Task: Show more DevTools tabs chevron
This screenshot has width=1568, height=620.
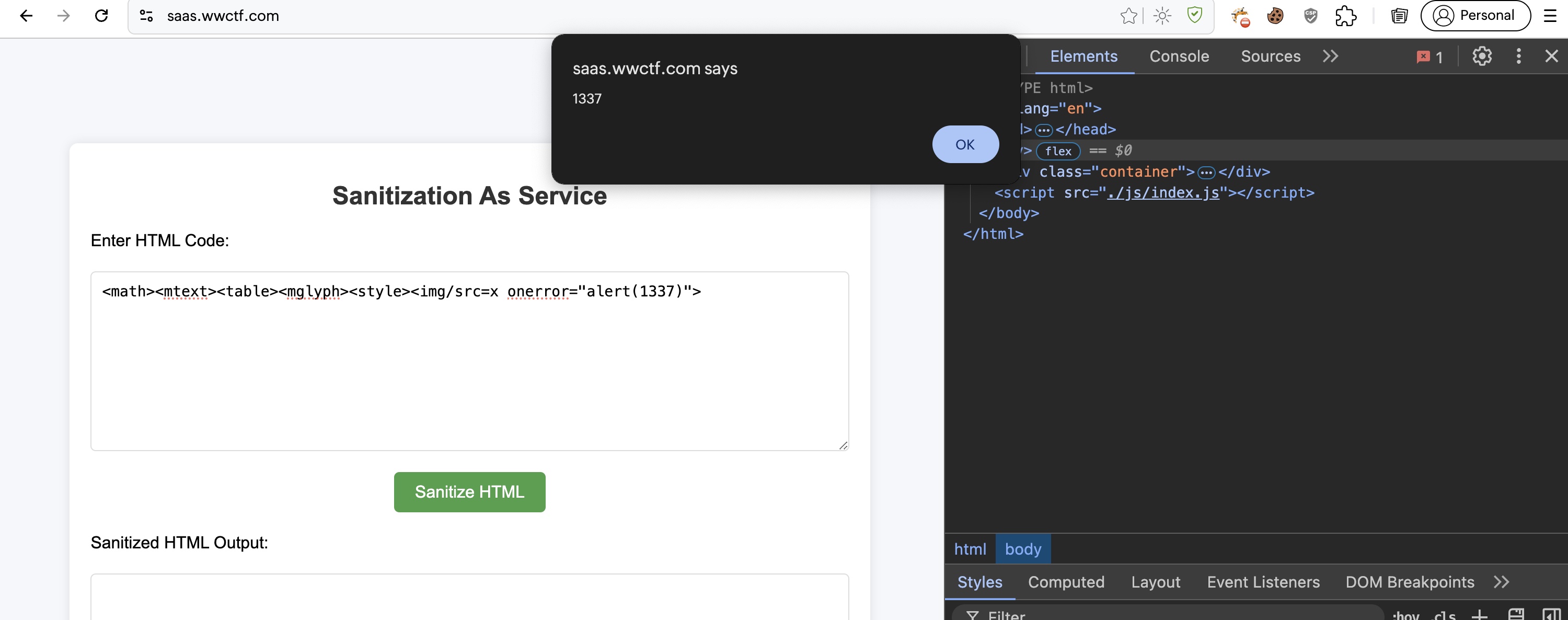Action: pos(1330,56)
